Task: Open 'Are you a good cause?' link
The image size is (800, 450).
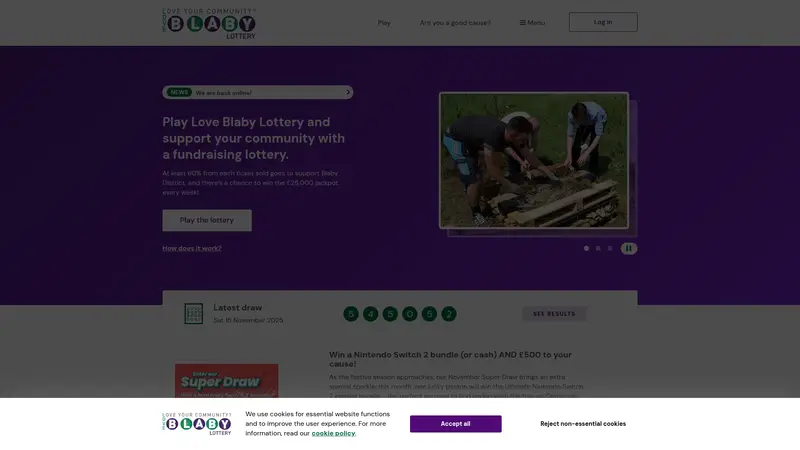Action: click(x=455, y=23)
